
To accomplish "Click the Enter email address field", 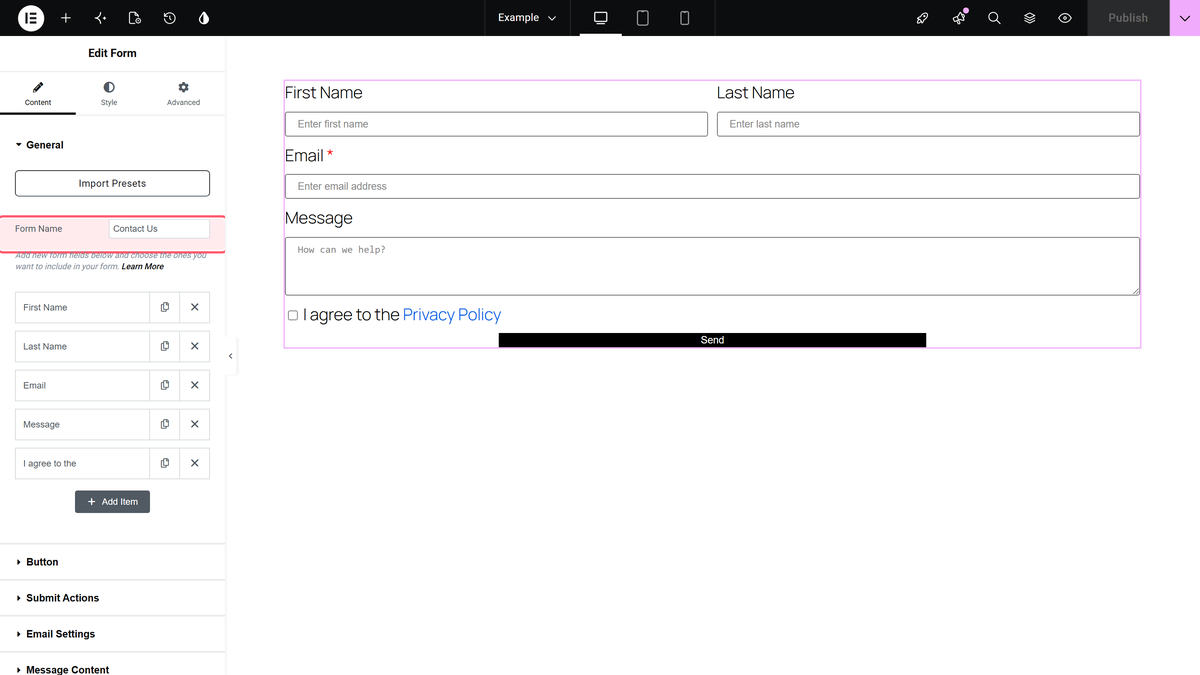I will point(712,186).
